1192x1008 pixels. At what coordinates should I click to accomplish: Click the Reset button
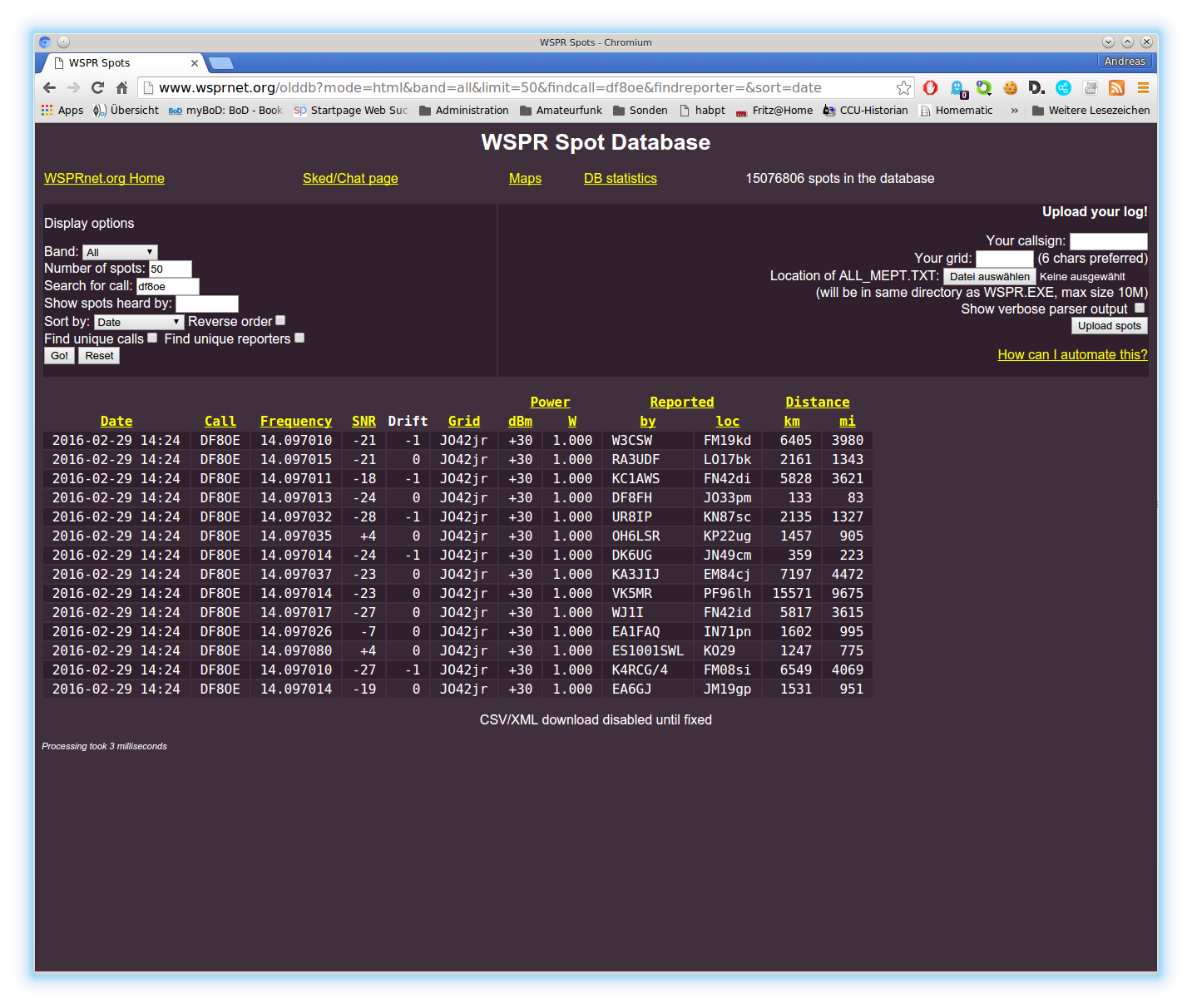(x=99, y=356)
